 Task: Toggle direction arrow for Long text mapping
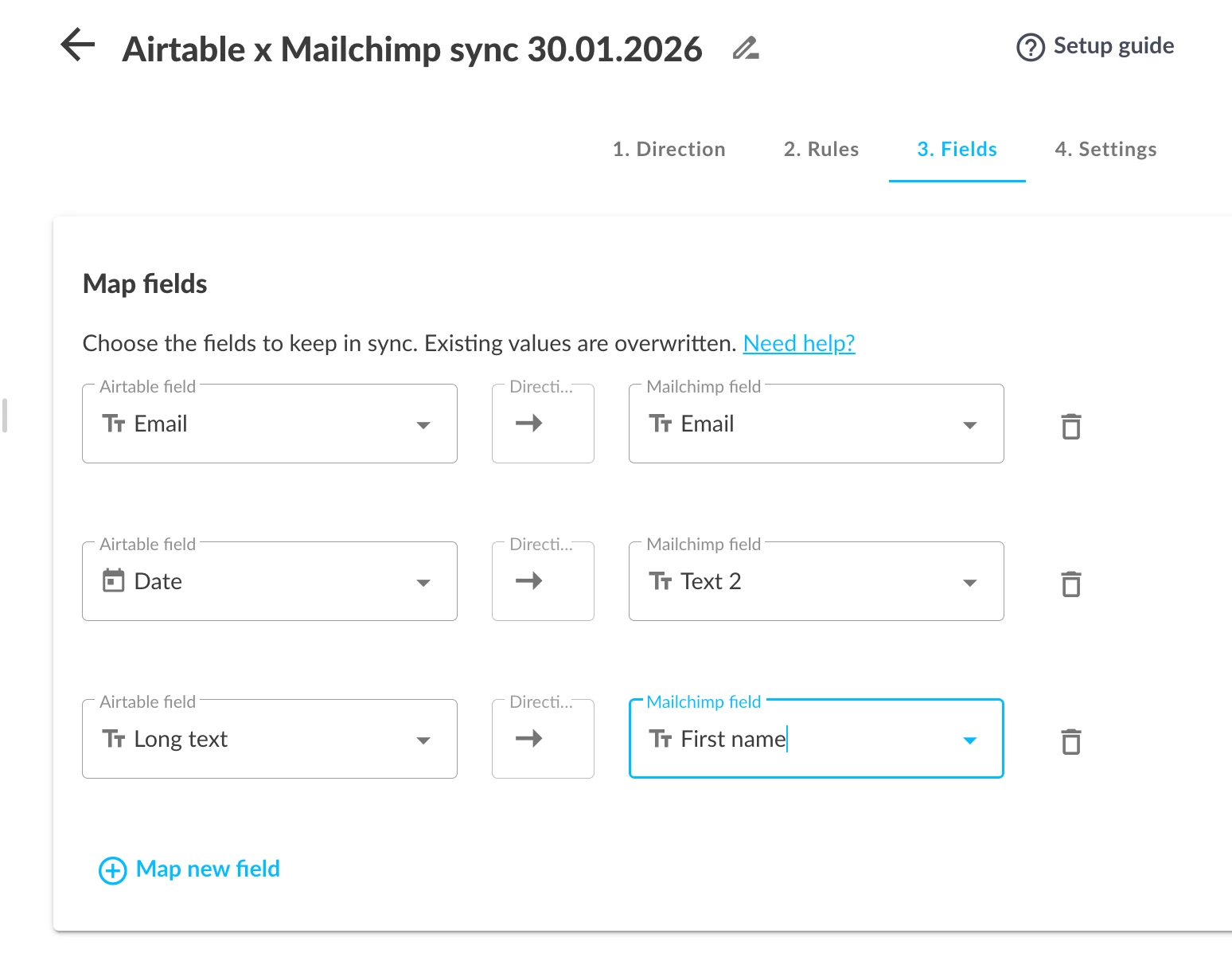[x=529, y=739]
